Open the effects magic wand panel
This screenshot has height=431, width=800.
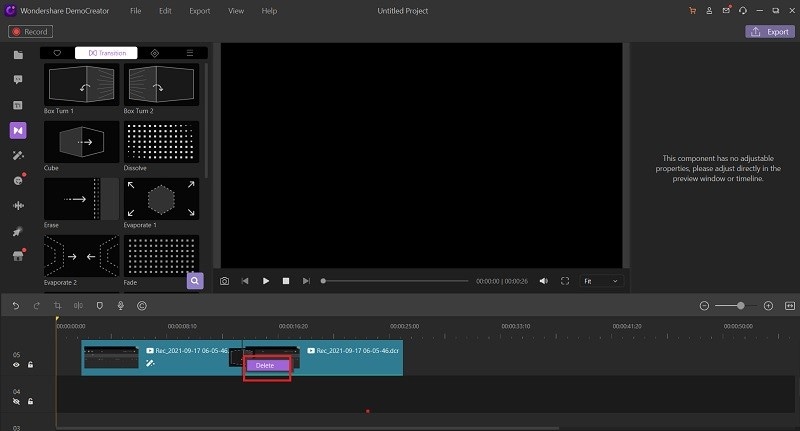[x=18, y=155]
